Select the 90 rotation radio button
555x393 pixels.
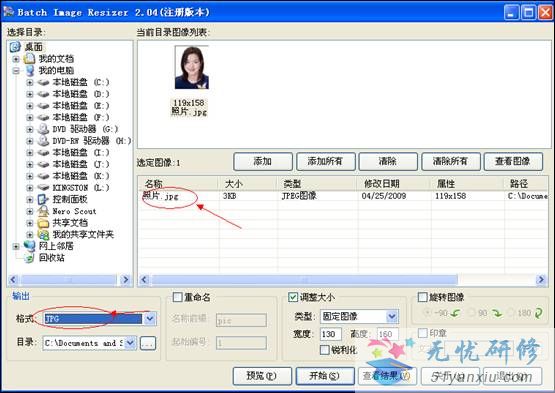471,313
